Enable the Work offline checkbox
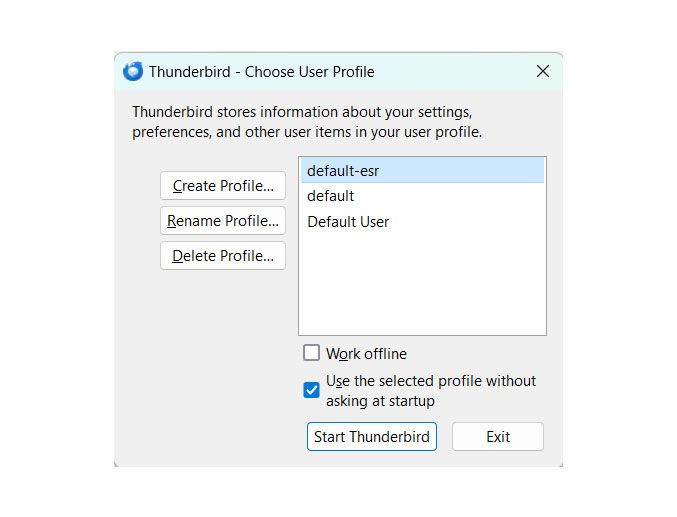Viewport: 677px width, 517px height. [312, 354]
